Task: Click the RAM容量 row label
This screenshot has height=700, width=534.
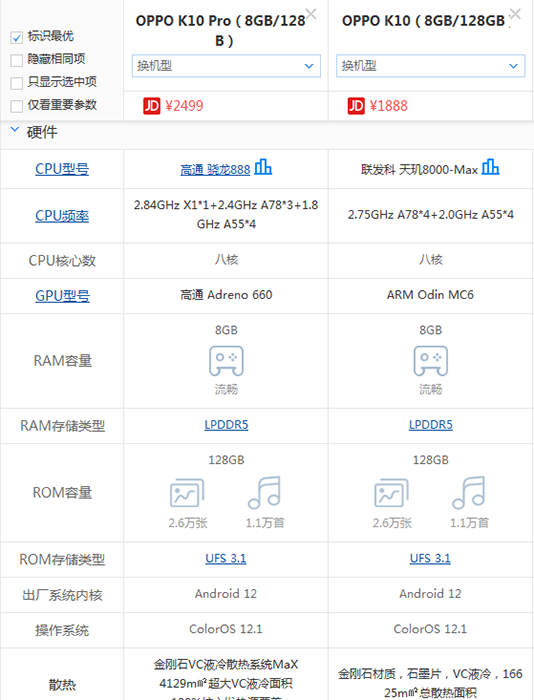Action: click(x=63, y=361)
